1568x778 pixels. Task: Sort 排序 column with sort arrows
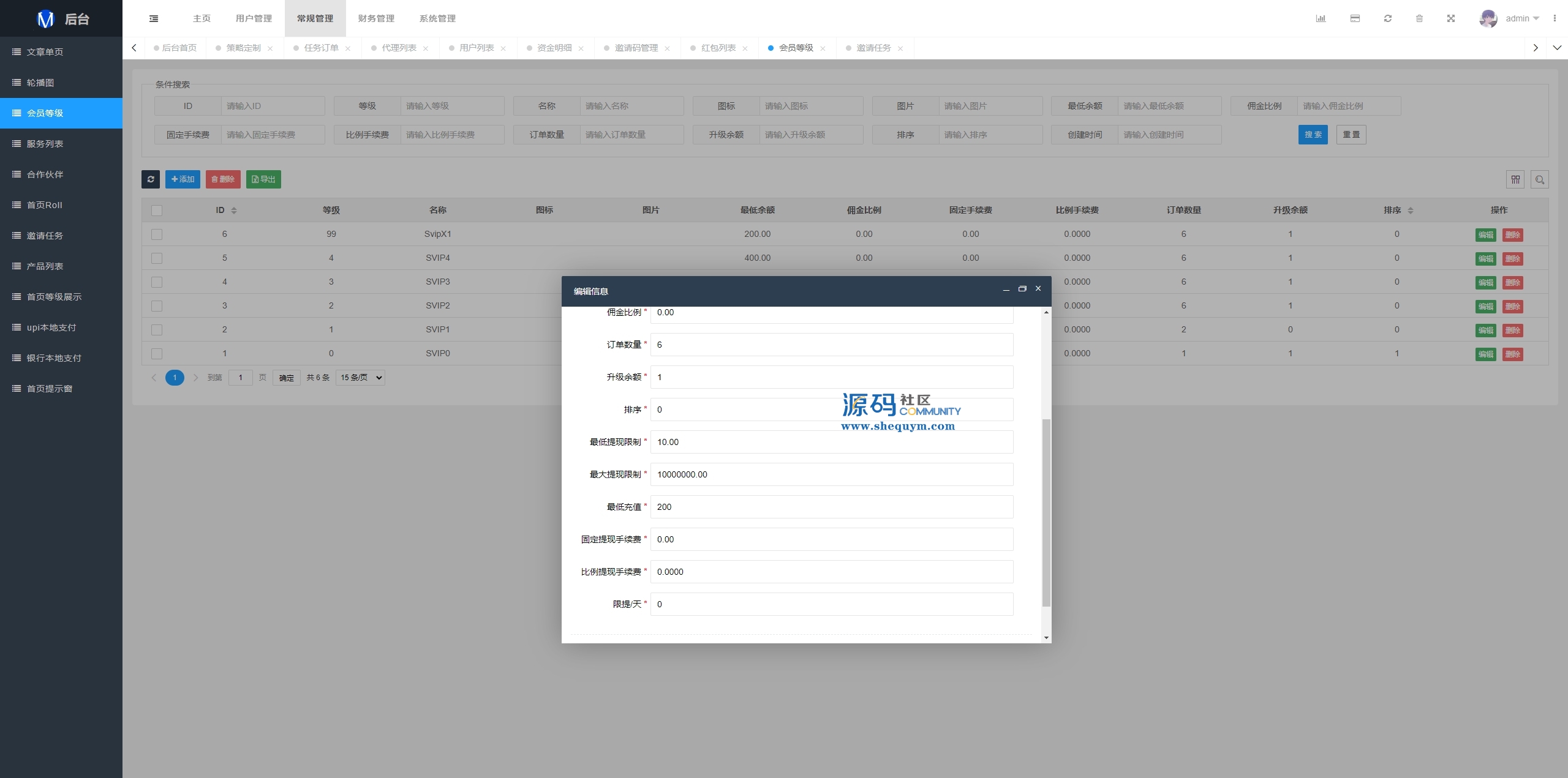coord(1411,211)
